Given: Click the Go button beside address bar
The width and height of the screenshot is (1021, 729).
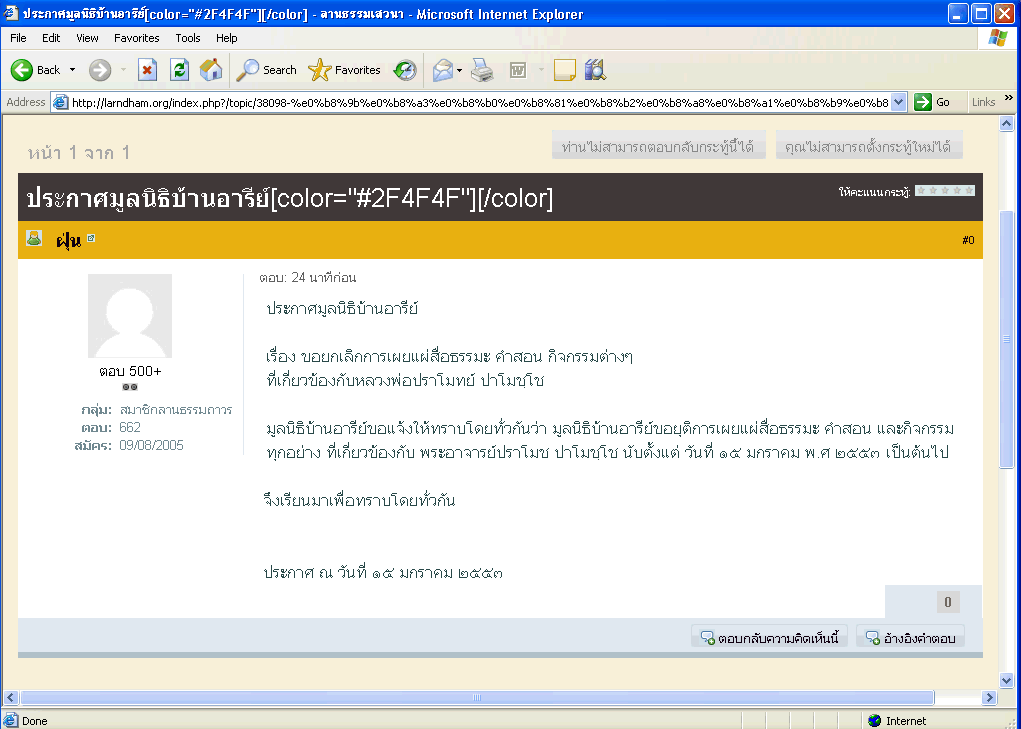Looking at the screenshot, I should [933, 102].
